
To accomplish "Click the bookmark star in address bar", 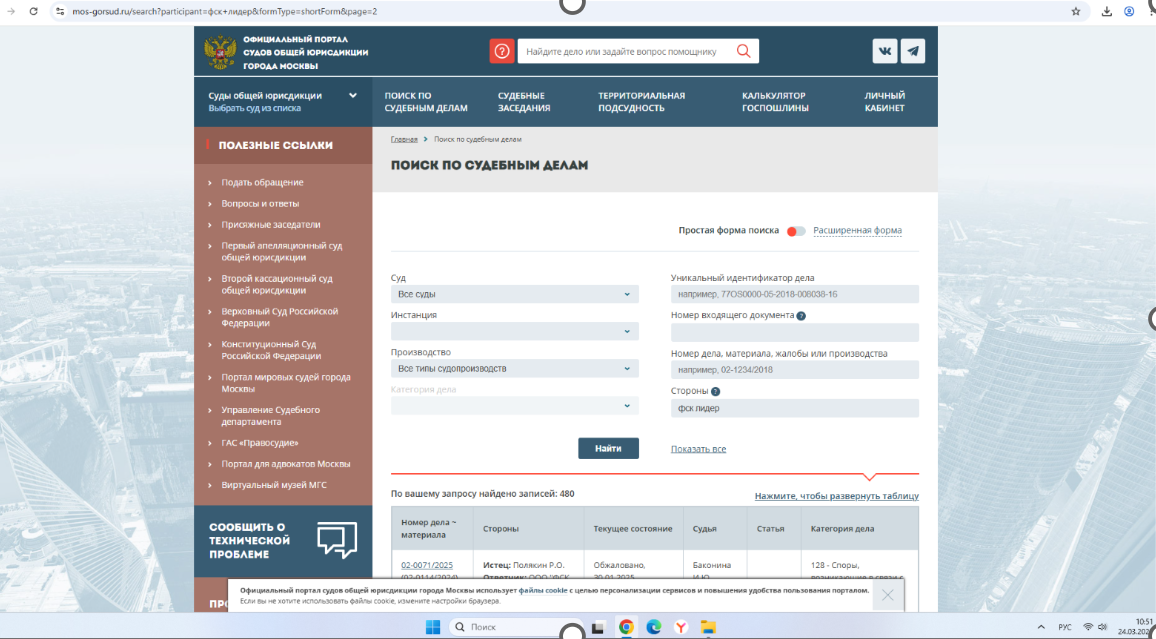I will pyautogui.click(x=1075, y=11).
